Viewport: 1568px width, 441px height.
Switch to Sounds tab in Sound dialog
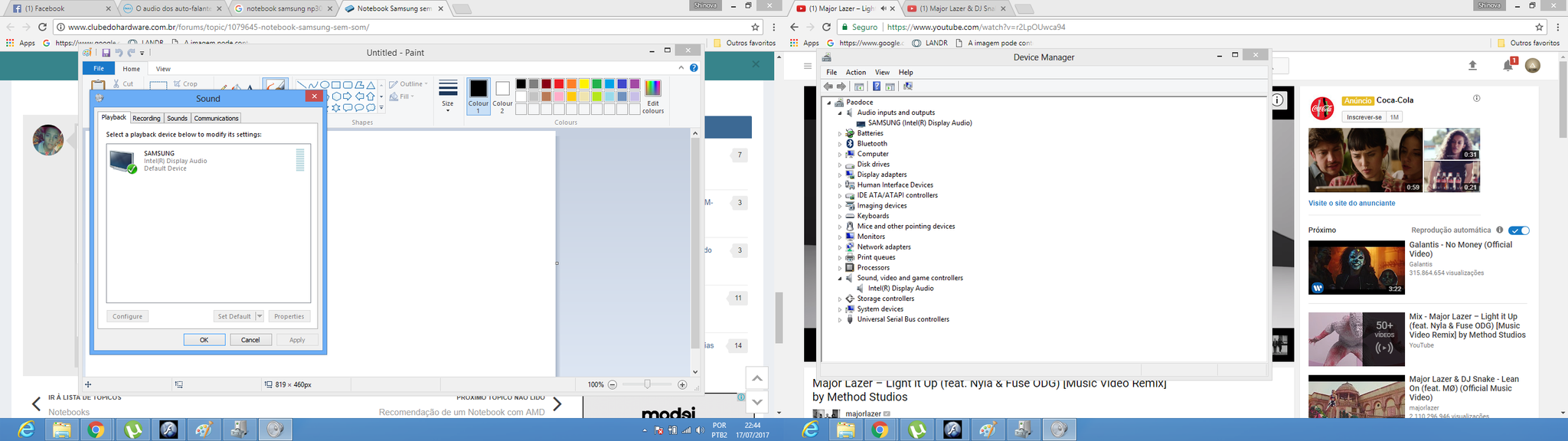(178, 118)
